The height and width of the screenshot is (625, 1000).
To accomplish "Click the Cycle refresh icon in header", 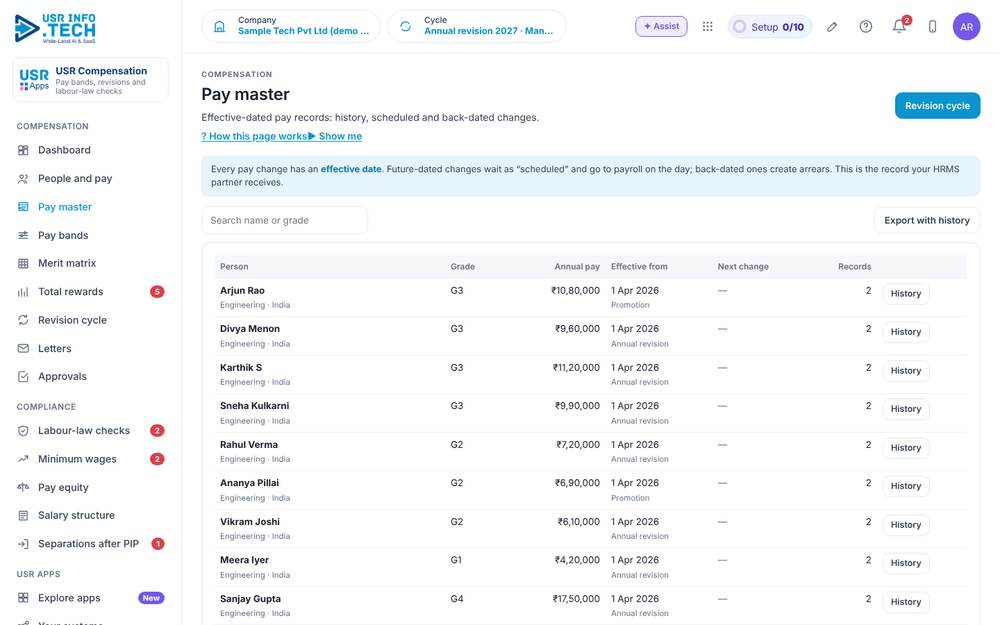I will (406, 27).
